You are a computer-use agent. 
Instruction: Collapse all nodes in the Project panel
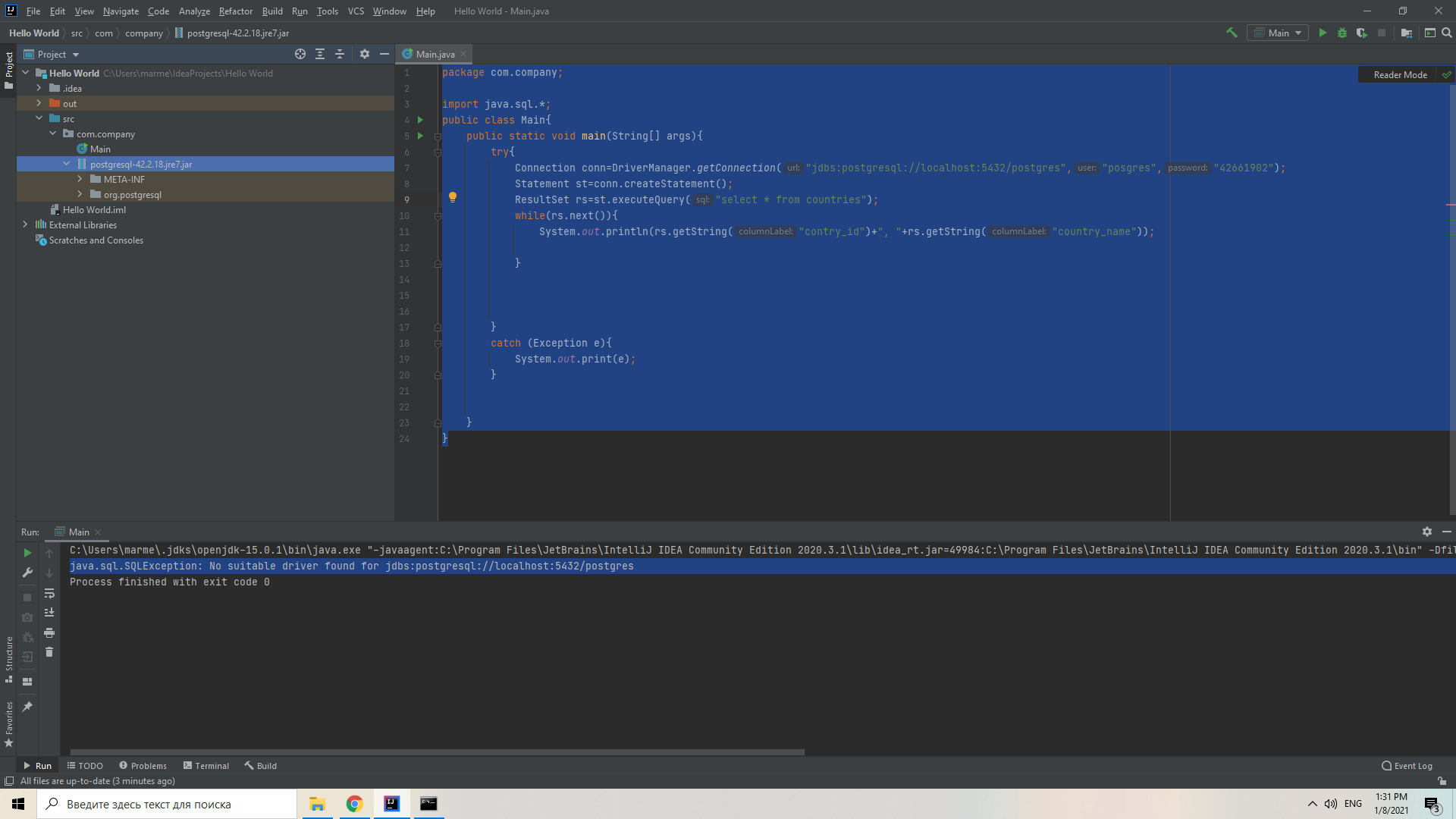pos(340,54)
